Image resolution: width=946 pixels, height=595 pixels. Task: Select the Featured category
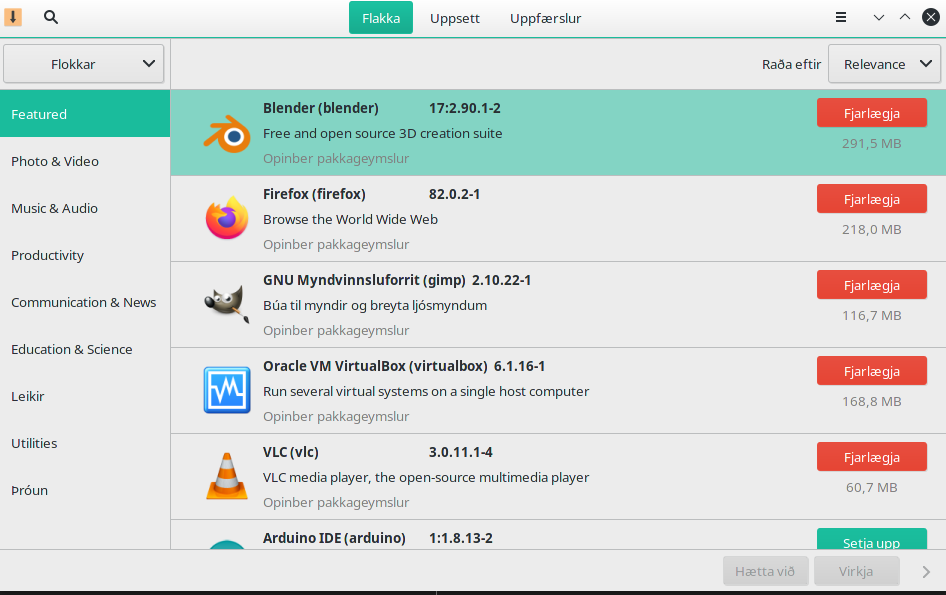point(85,114)
